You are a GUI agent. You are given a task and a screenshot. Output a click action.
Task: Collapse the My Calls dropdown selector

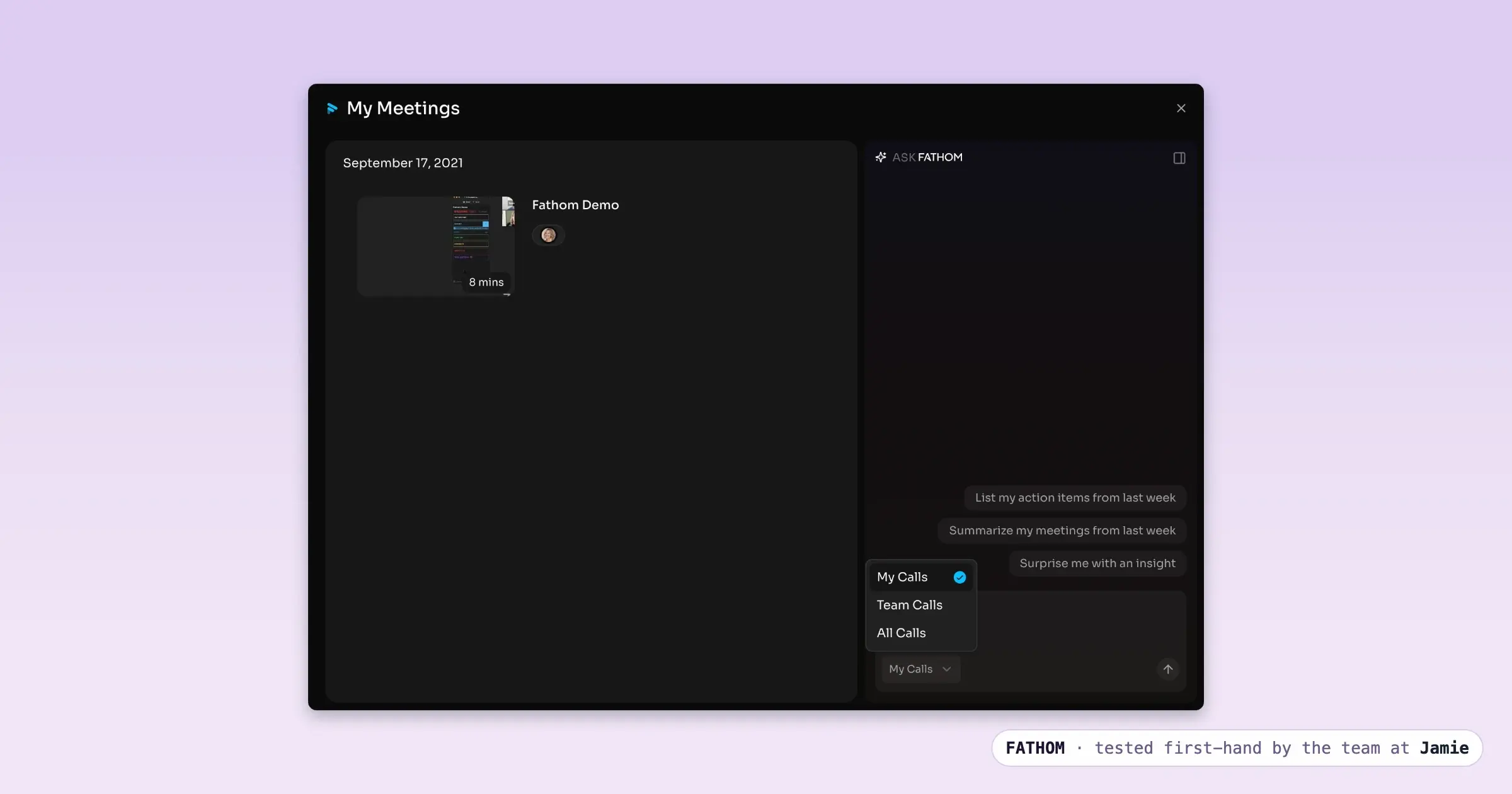click(920, 669)
